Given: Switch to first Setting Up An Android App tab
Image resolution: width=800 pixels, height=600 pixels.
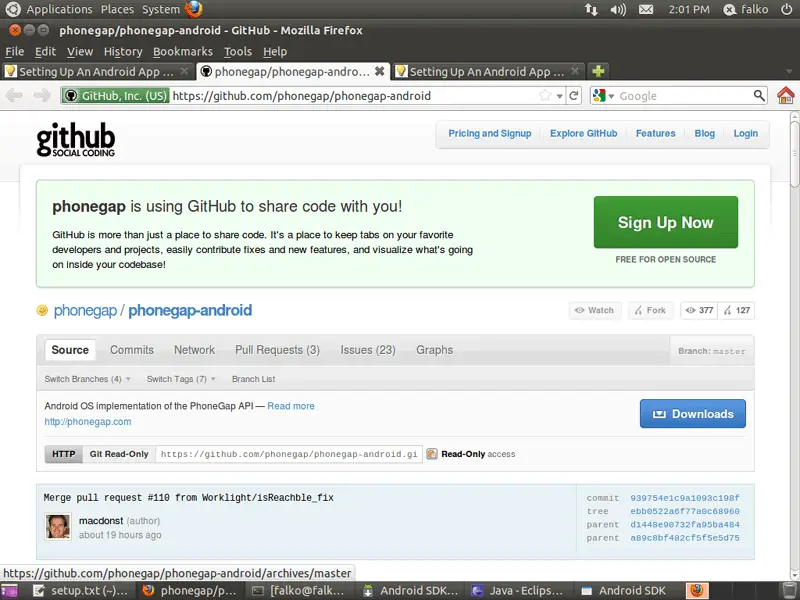Looking at the screenshot, I should click(x=97, y=71).
